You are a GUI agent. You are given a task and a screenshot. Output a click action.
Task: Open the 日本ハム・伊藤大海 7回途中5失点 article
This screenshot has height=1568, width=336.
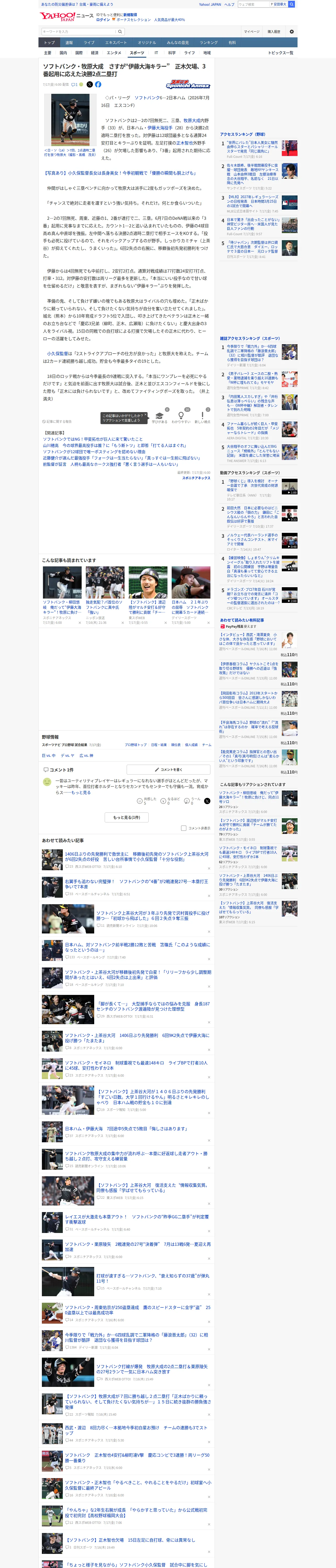click(x=126, y=1128)
